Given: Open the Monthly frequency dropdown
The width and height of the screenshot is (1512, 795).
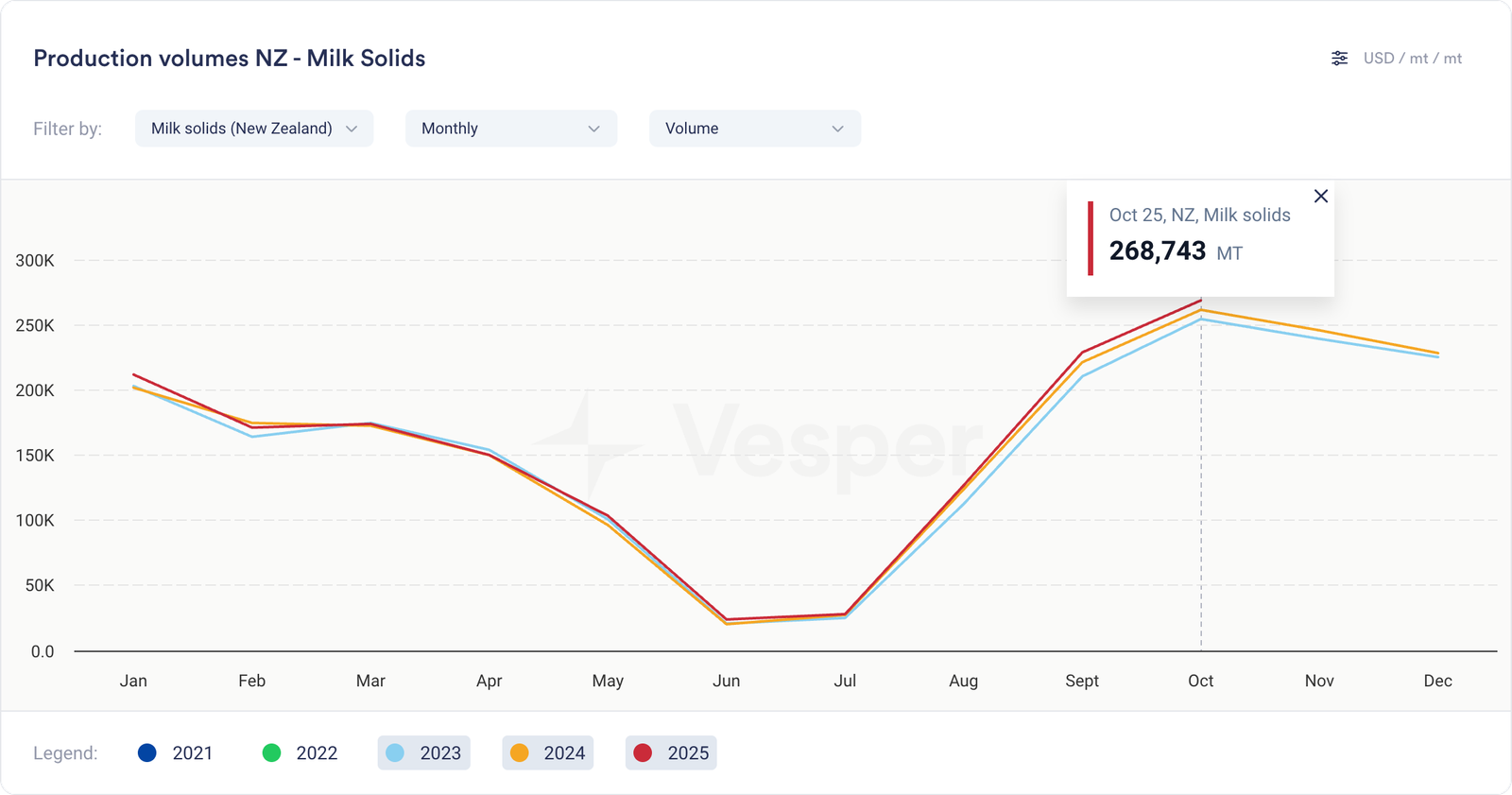Looking at the screenshot, I should click(511, 129).
